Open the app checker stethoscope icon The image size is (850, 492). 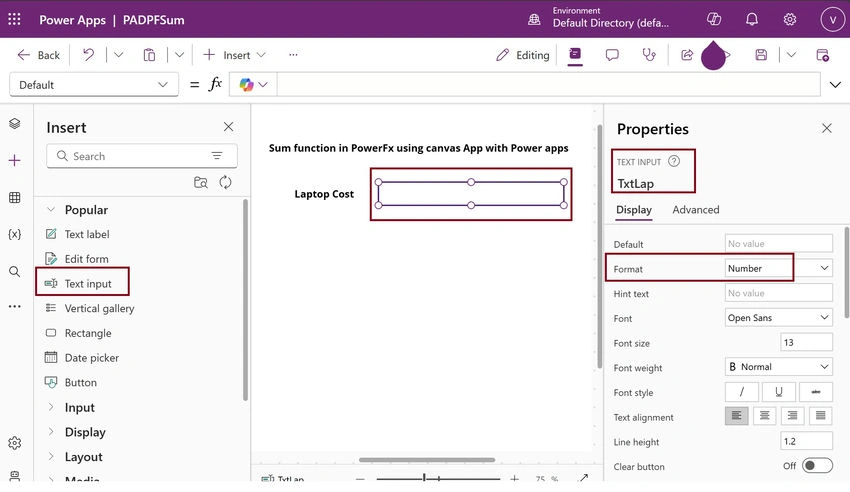coord(649,55)
